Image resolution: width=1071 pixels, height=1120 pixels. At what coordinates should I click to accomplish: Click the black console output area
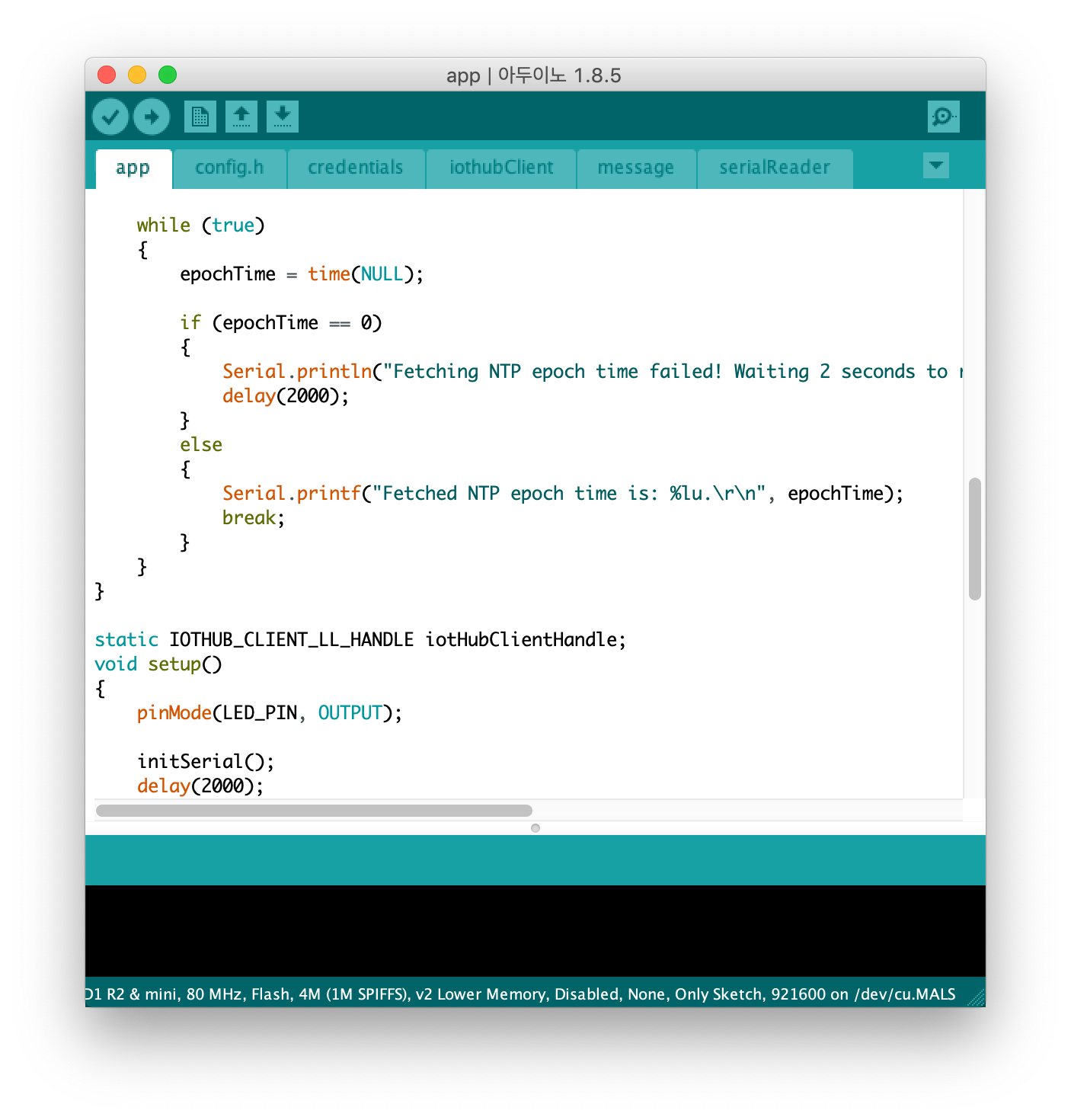click(x=535, y=931)
